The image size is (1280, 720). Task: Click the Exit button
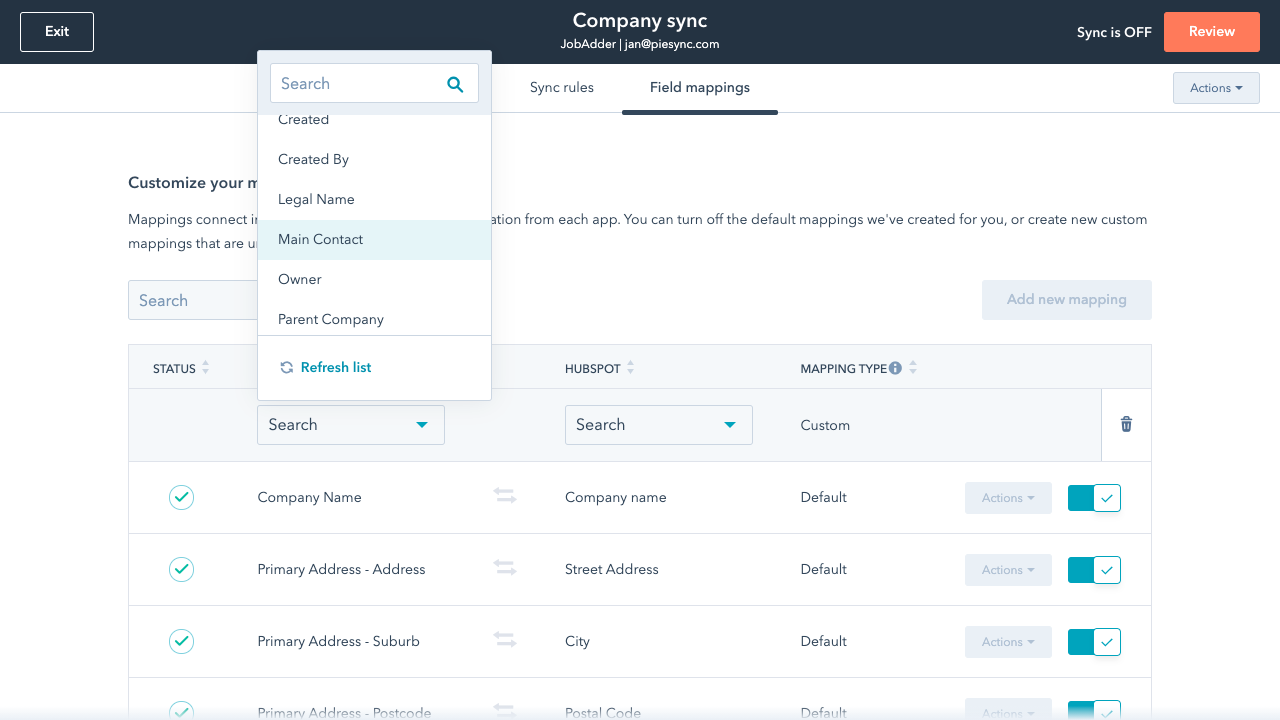57,32
